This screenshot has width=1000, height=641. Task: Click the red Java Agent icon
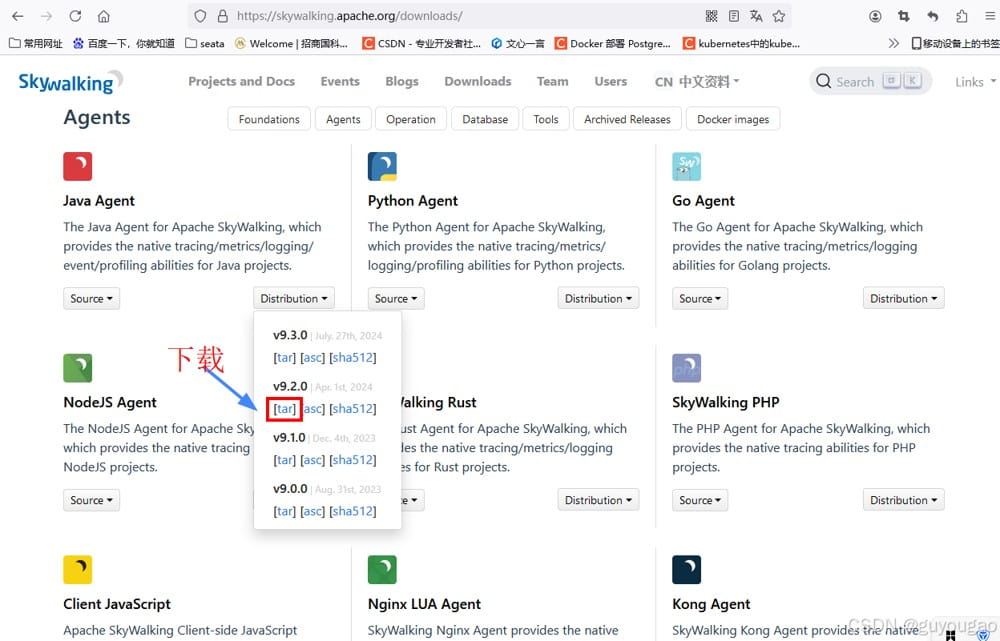78,166
